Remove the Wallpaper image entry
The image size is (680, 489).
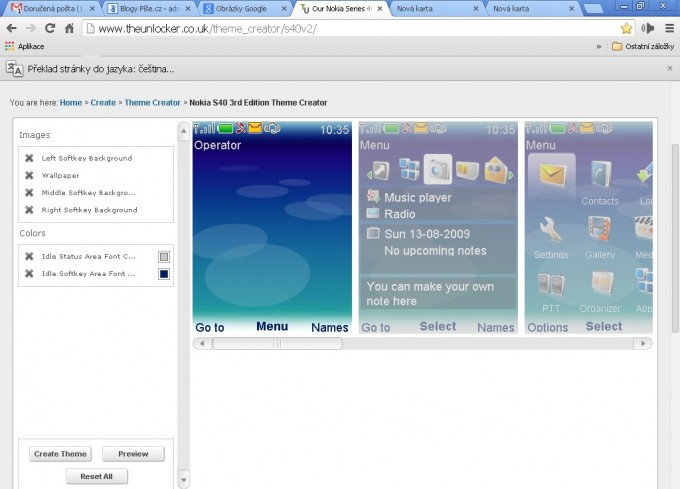click(x=29, y=175)
